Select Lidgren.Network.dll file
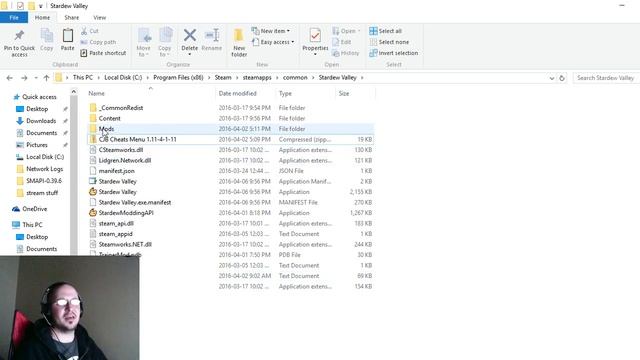 (125, 160)
